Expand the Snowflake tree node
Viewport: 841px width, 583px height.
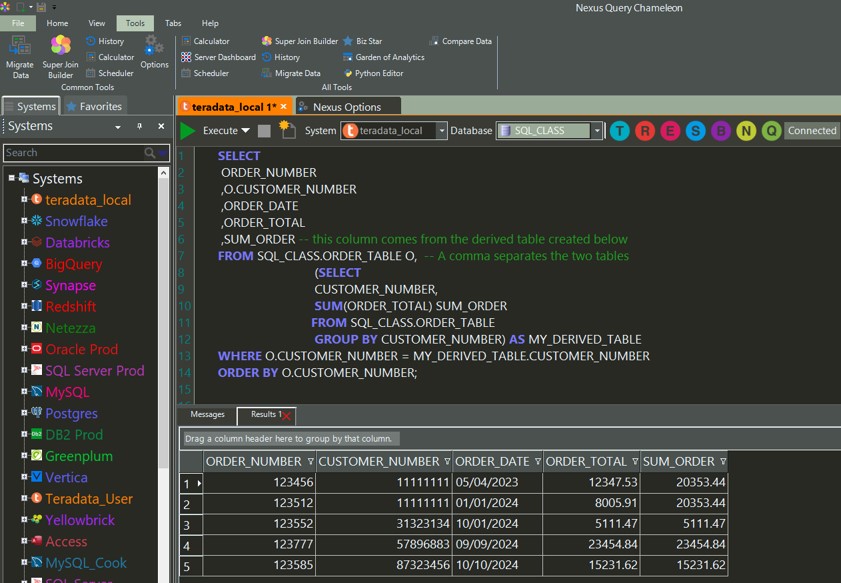coord(24,221)
